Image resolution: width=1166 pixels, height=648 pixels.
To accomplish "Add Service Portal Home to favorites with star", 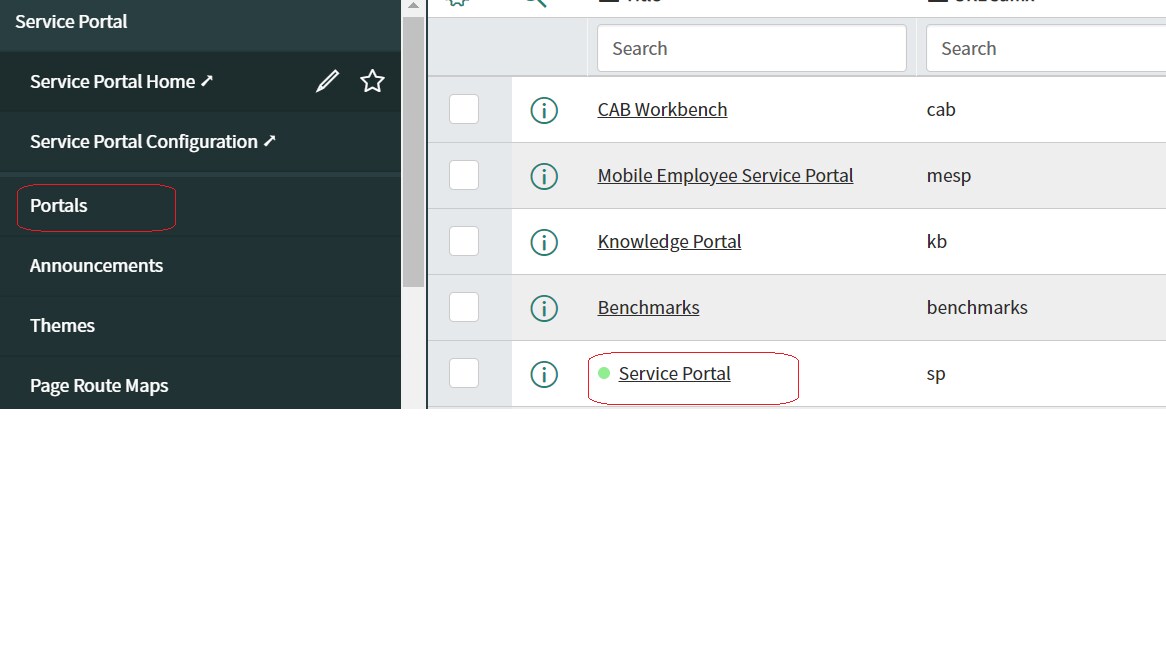I will pos(373,81).
